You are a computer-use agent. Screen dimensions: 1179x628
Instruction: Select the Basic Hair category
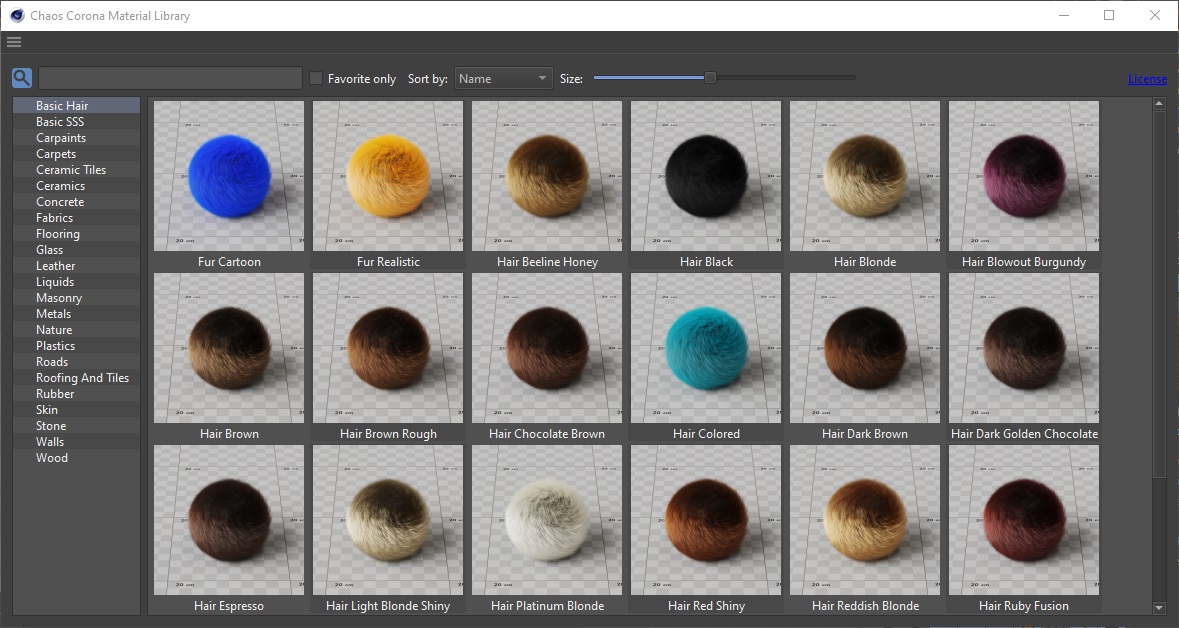(x=76, y=105)
